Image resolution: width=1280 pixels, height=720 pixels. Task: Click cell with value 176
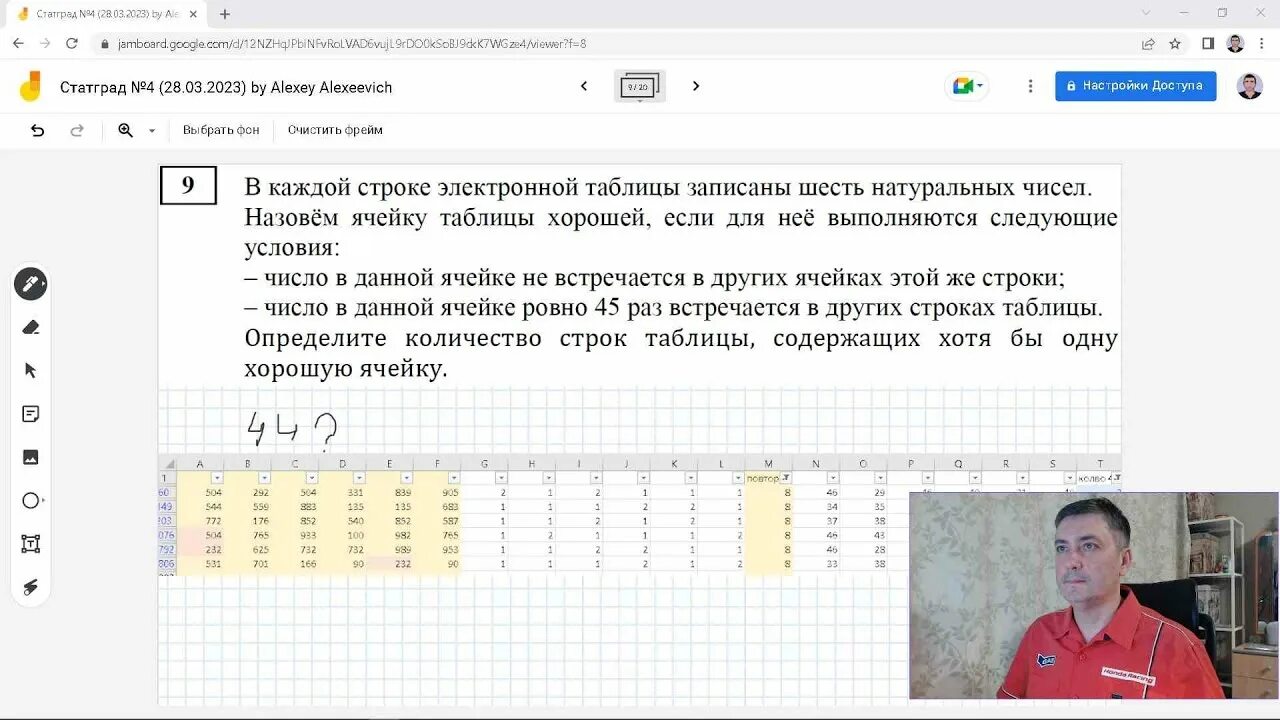coord(248,521)
